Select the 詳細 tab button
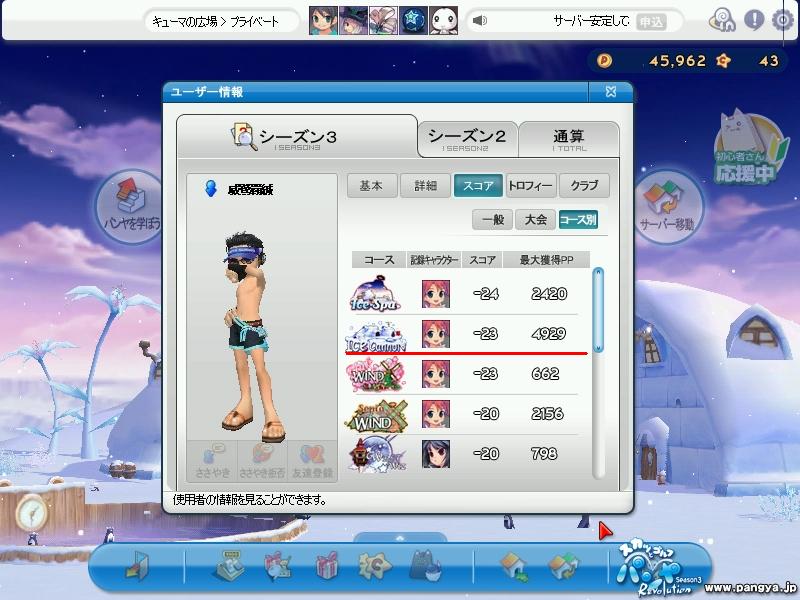This screenshot has width=800, height=600. 426,186
